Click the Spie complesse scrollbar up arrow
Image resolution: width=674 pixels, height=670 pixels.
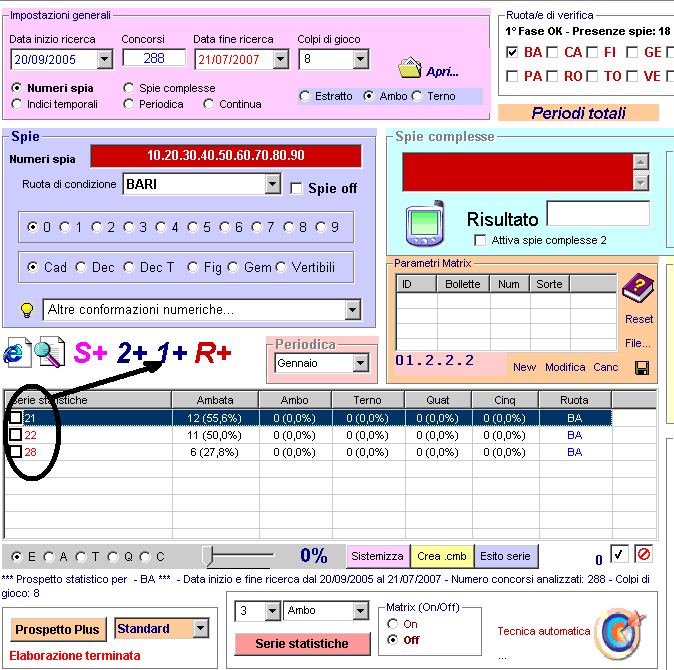640,162
